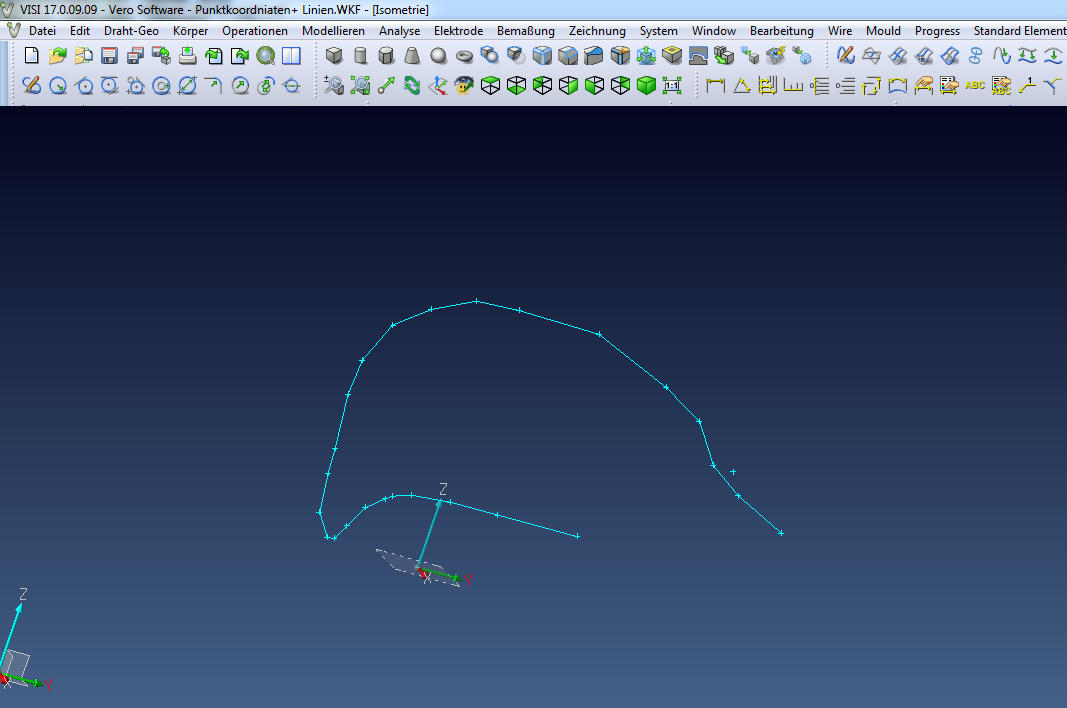Toggle the split window layout icon
1067x708 pixels.
291,56
